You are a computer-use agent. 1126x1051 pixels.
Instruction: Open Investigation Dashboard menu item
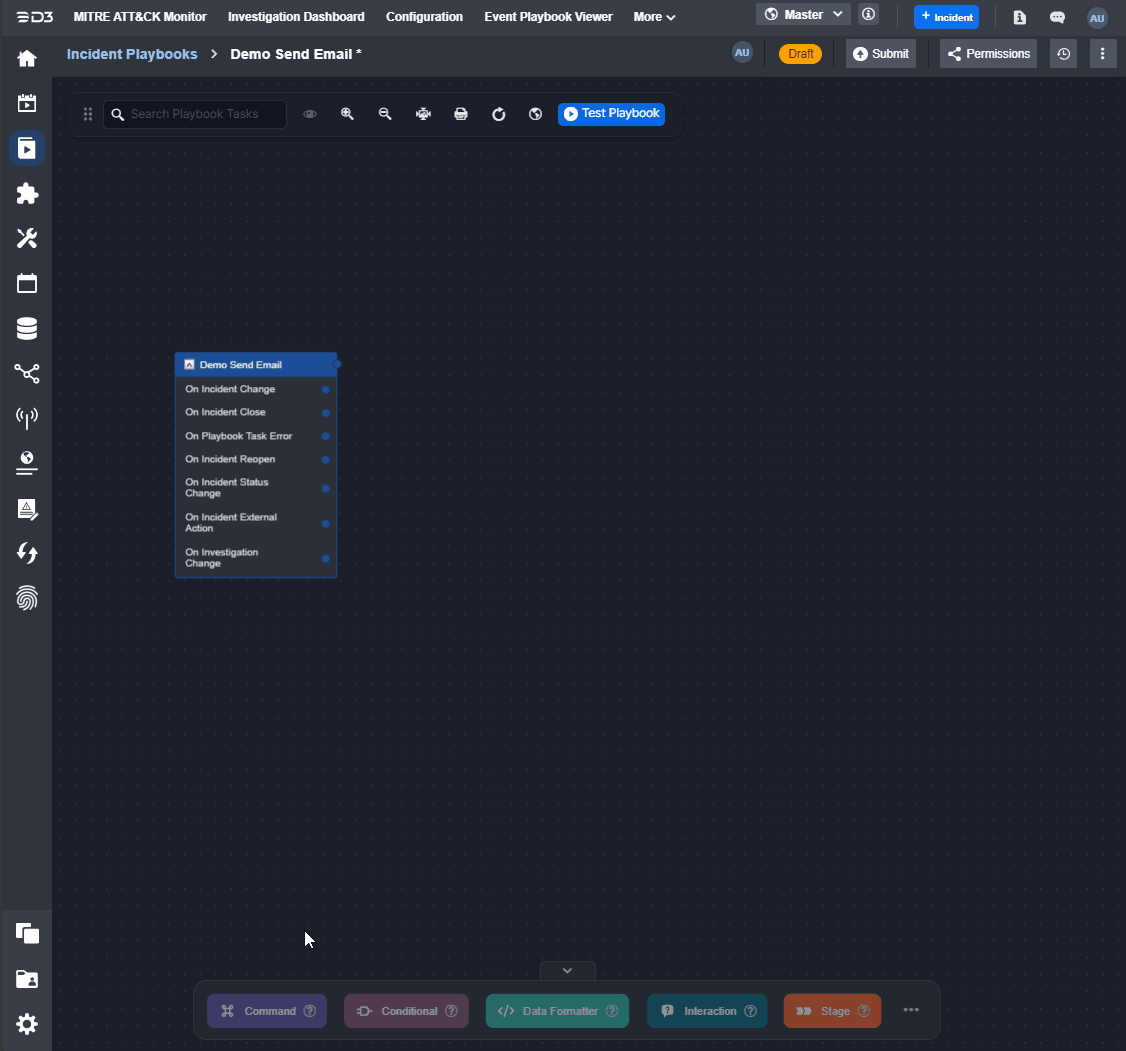click(x=296, y=17)
